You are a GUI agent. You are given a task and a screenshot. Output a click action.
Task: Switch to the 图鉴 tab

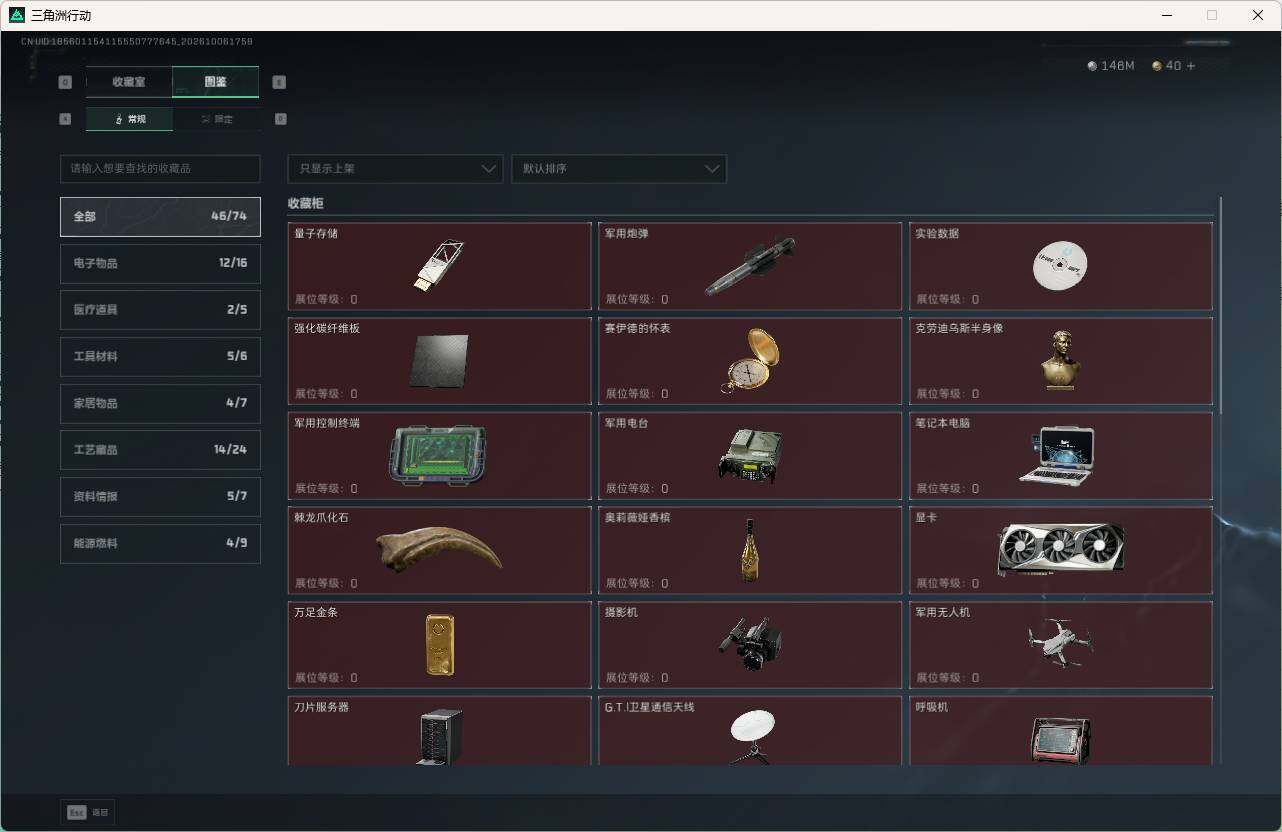pyautogui.click(x=215, y=82)
